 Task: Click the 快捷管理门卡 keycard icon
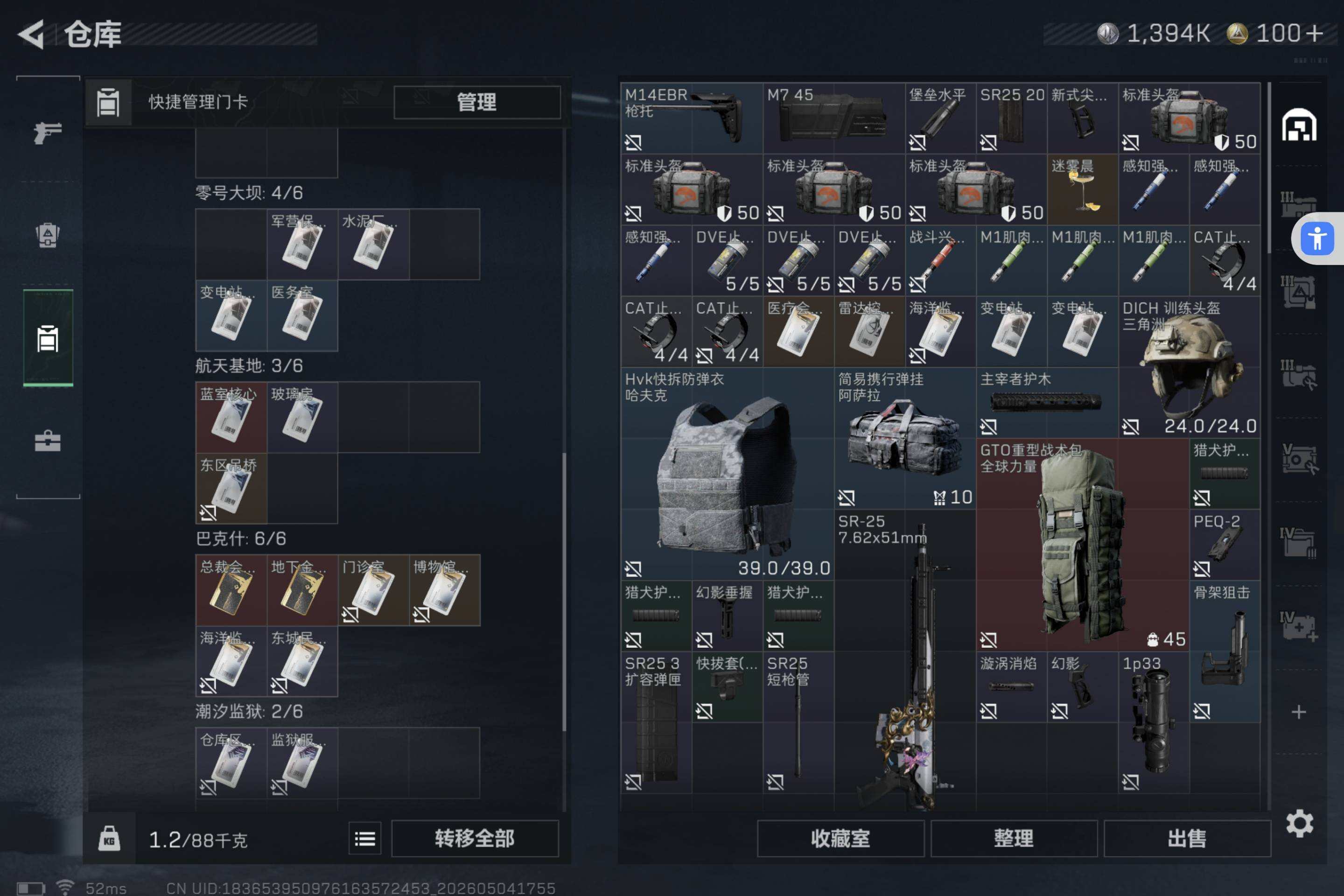pyautogui.click(x=108, y=102)
